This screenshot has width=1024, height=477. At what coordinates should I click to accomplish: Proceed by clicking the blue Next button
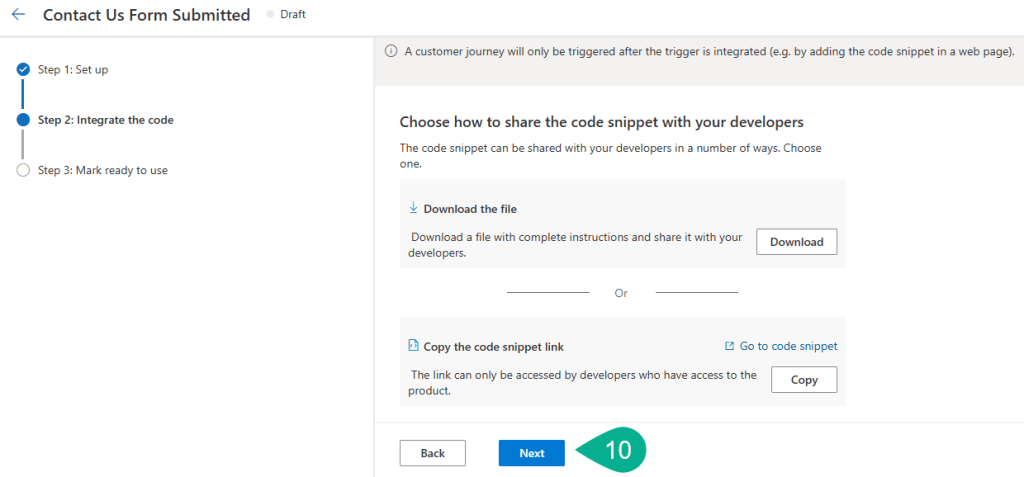coord(531,453)
